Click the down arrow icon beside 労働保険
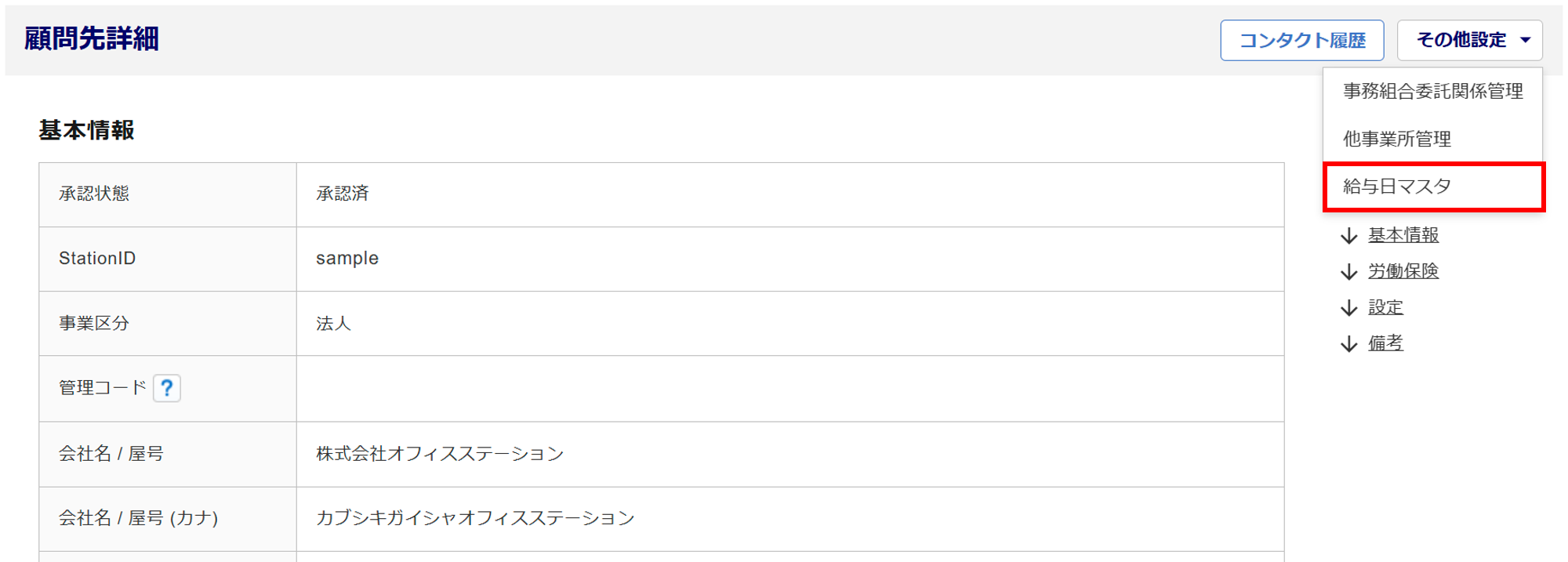Viewport: 1568px width, 562px height. point(1348,272)
